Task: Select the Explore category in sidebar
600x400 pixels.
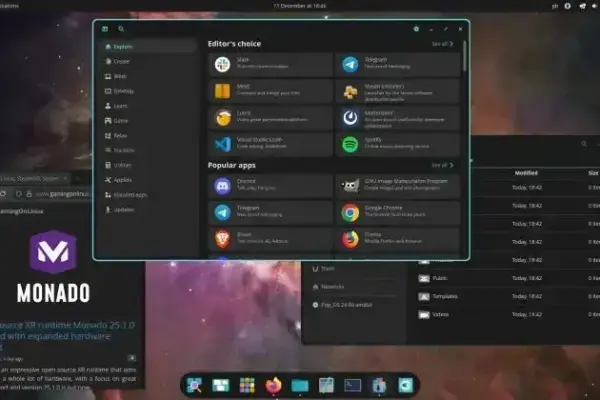Action: pos(149,47)
